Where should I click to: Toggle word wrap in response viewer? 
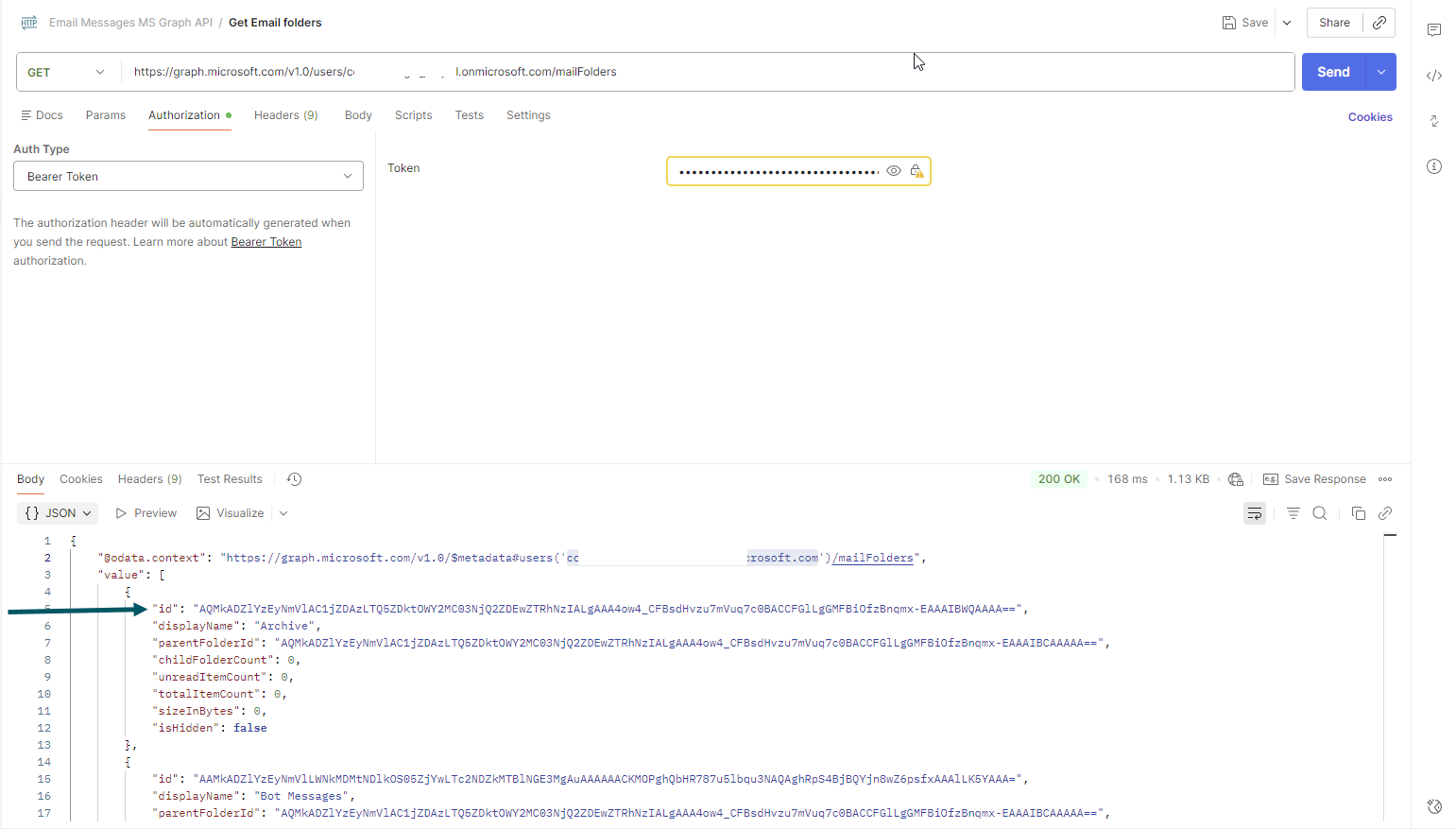coord(1254,513)
